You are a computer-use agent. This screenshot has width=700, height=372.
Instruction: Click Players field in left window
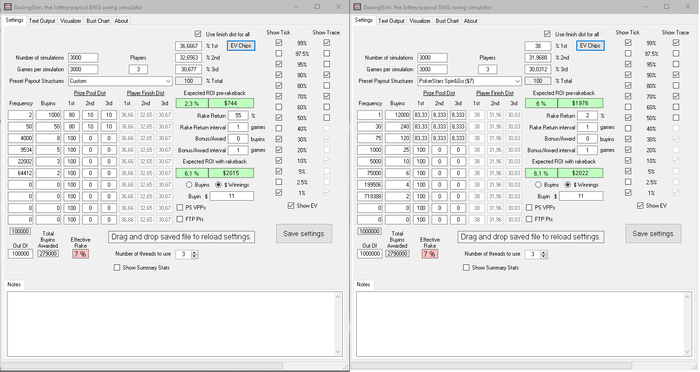click(138, 69)
